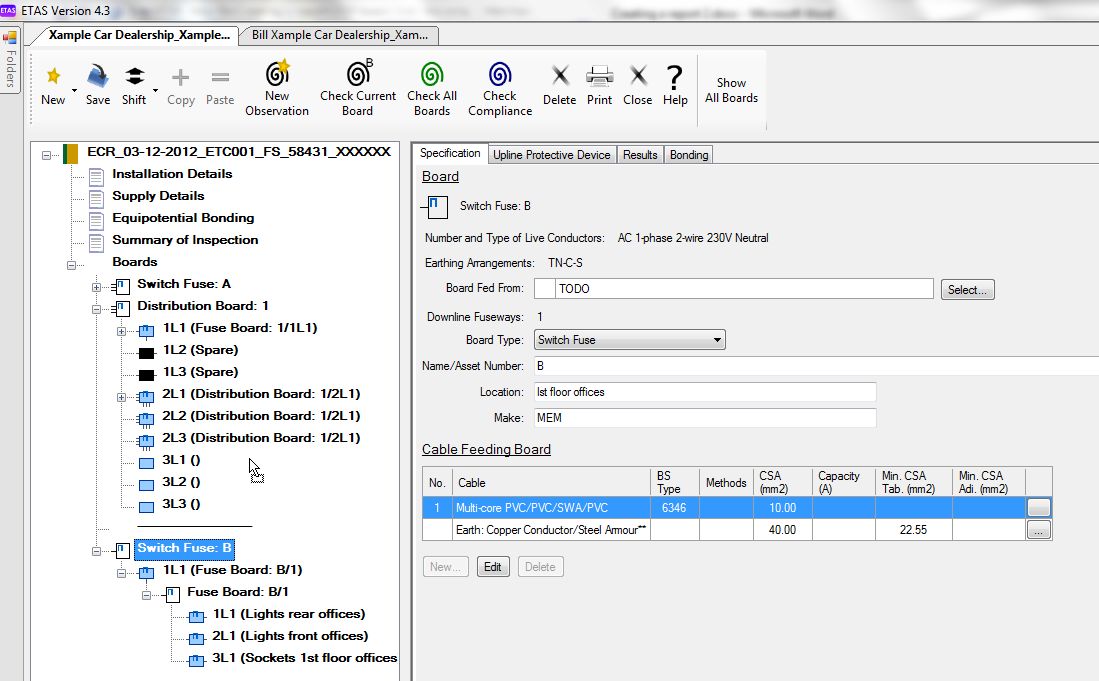This screenshot has width=1099, height=681.
Task: Select Installation Details in tree
Action: (x=172, y=174)
